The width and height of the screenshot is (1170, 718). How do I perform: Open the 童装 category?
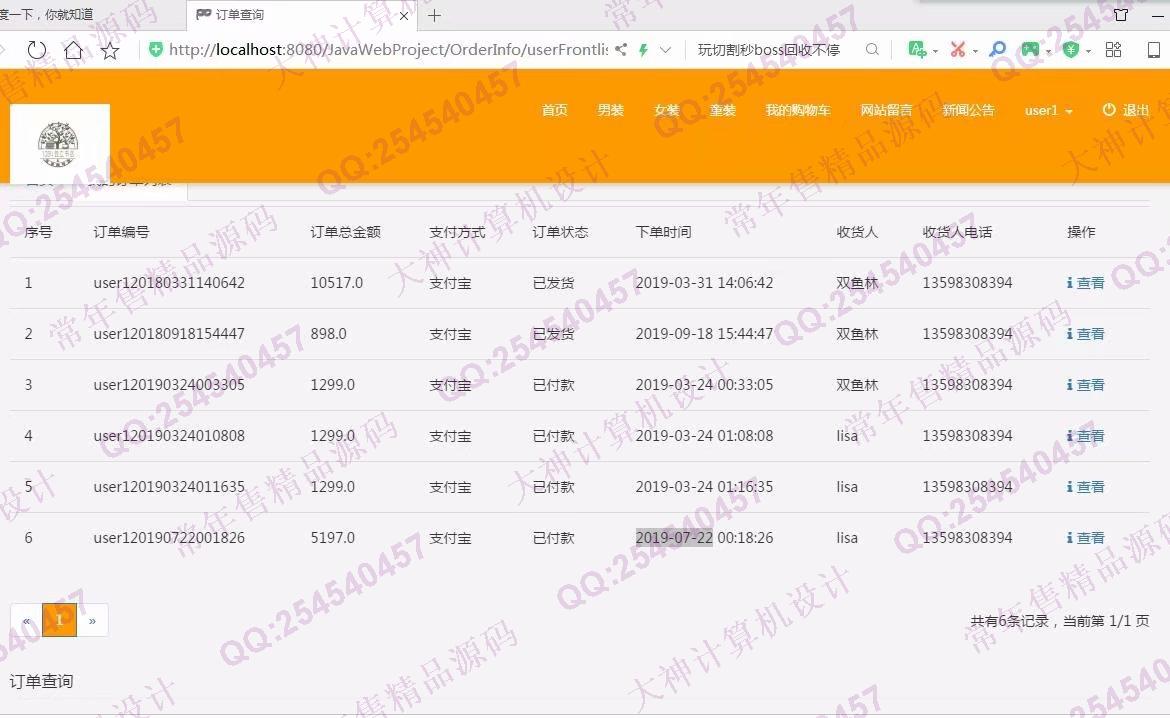[722, 110]
